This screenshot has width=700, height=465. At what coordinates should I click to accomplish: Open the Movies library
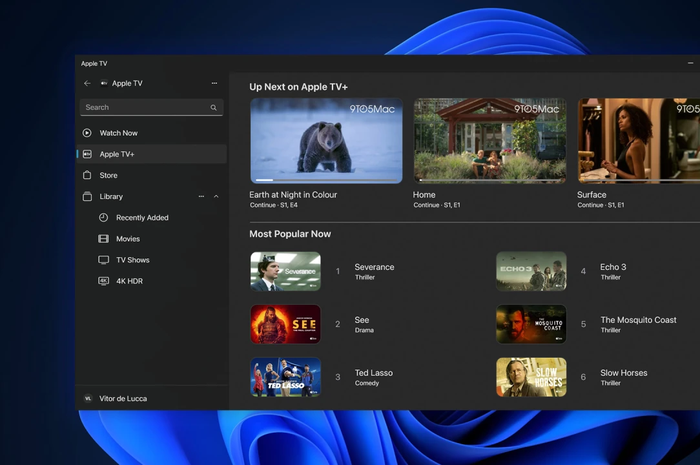152,239
